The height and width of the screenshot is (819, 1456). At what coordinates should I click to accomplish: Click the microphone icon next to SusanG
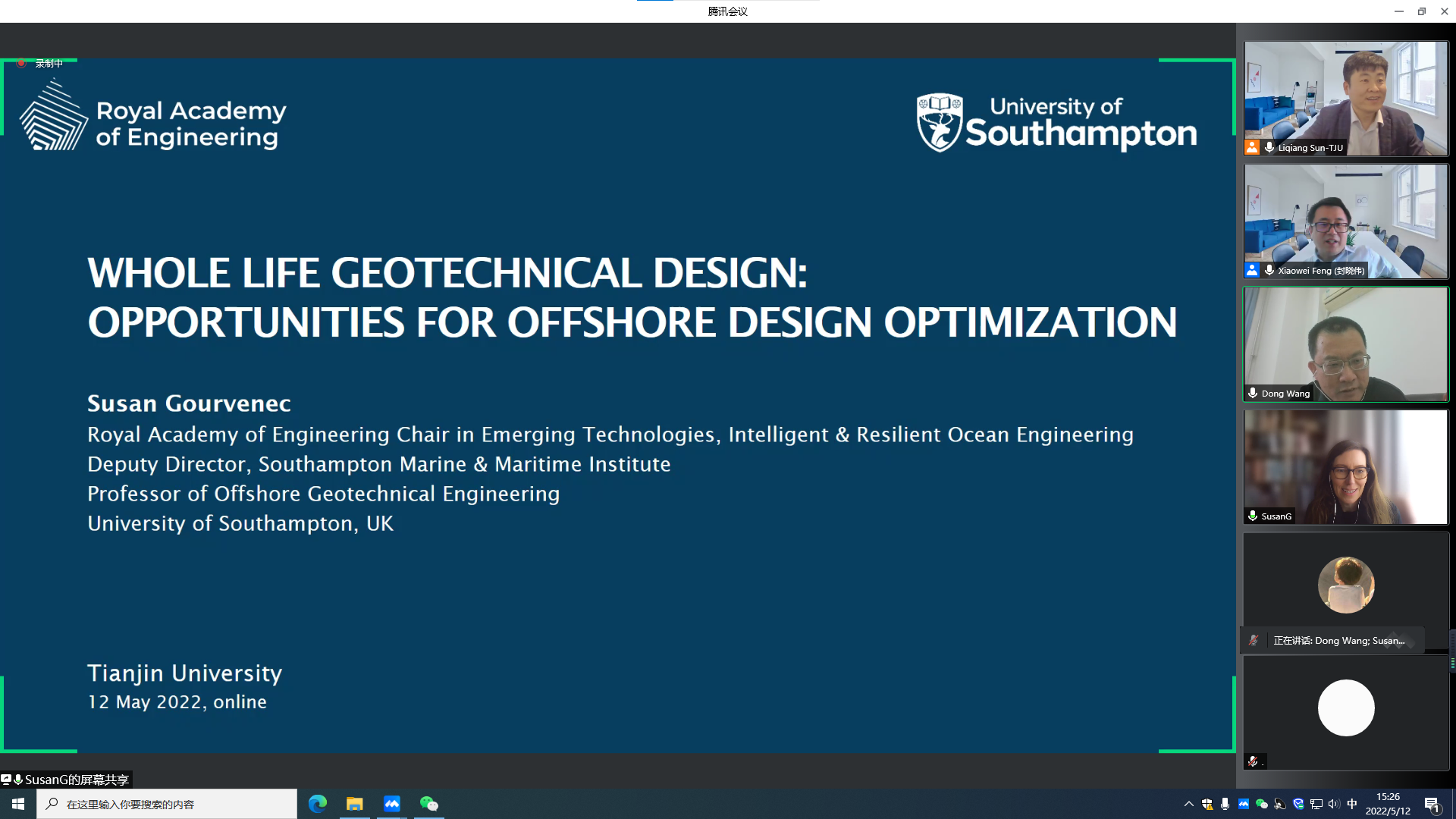tap(1253, 516)
